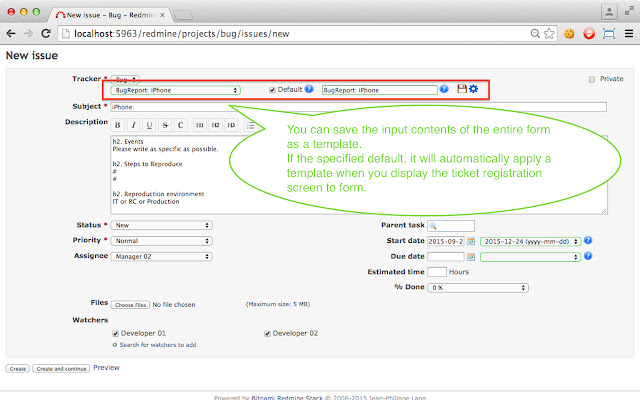The width and height of the screenshot is (640, 400).
Task: Click Chrome fullscreen arrows icon
Action: point(629,11)
